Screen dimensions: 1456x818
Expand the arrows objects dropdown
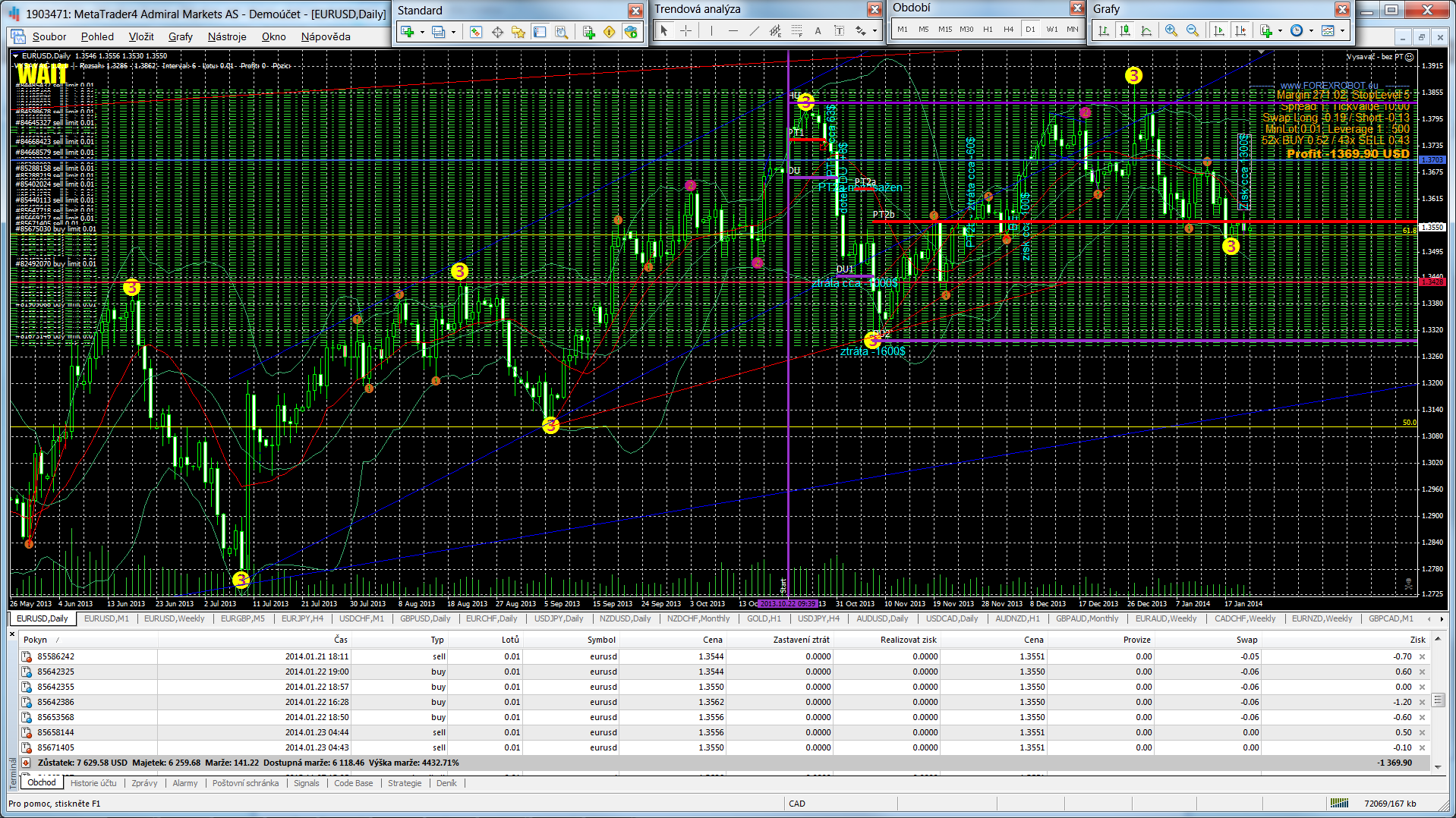point(875,31)
